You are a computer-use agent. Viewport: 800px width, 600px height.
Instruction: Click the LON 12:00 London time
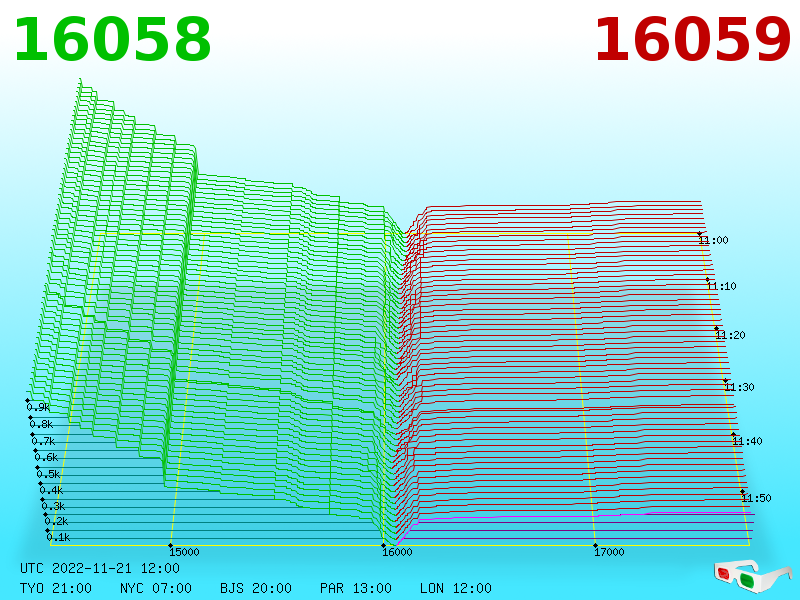click(x=456, y=588)
